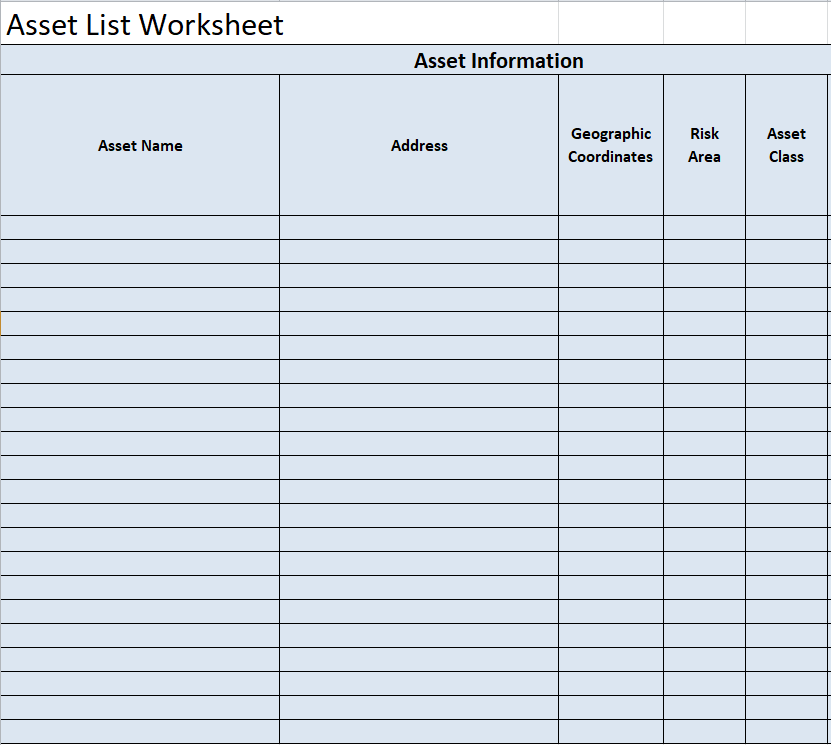The height and width of the screenshot is (745, 831).
Task: Click first empty cell under Address
Action: (419, 228)
